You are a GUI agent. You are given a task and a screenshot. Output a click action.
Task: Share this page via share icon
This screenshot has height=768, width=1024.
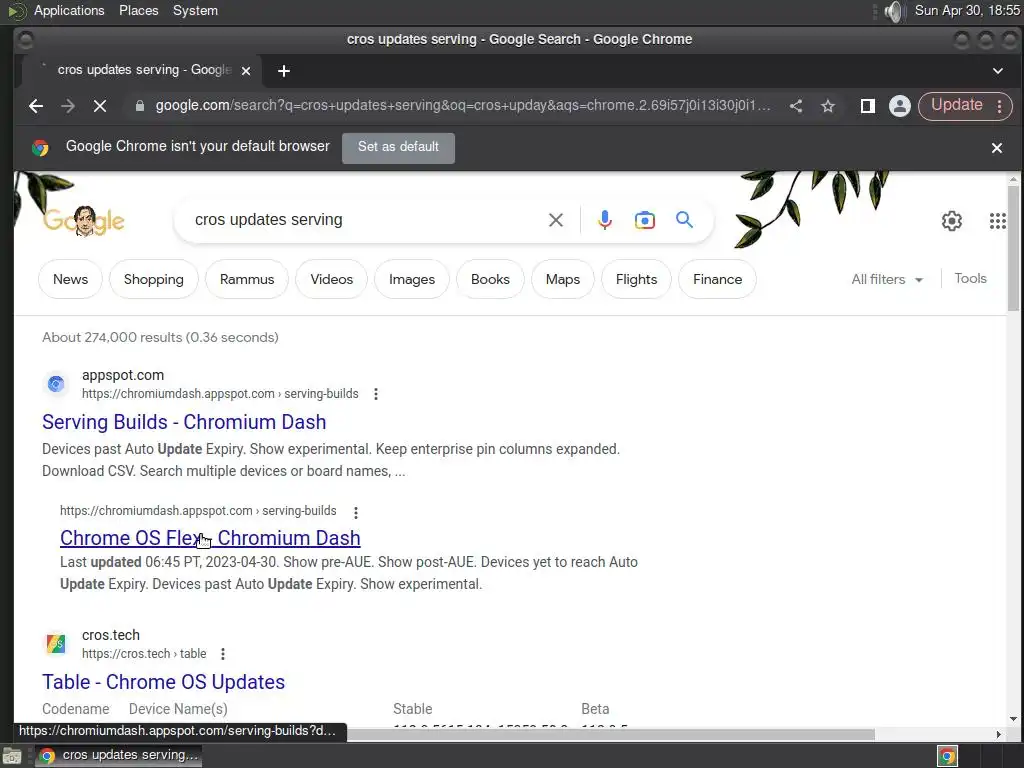(795, 106)
